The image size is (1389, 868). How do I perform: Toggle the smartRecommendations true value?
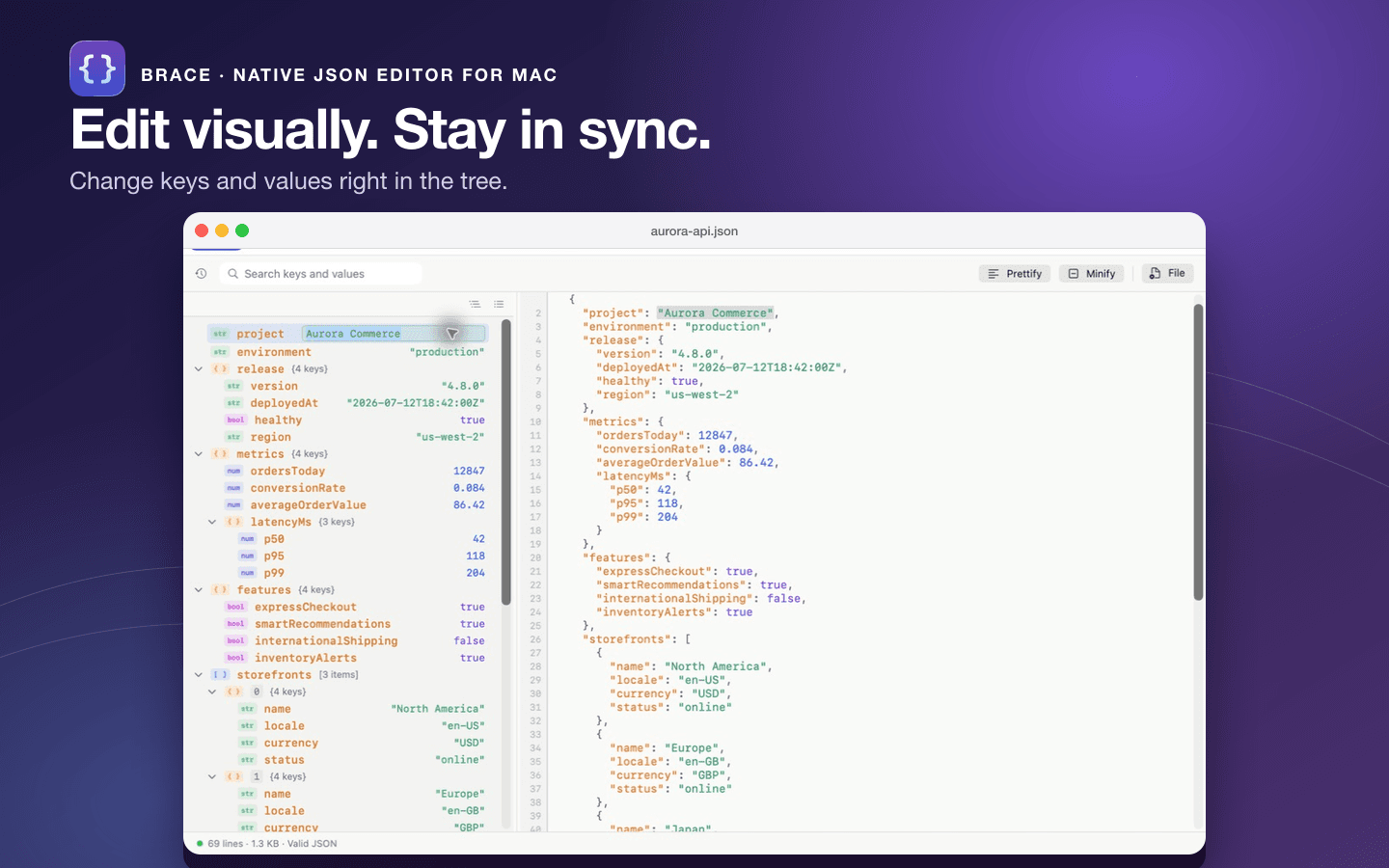pos(473,624)
